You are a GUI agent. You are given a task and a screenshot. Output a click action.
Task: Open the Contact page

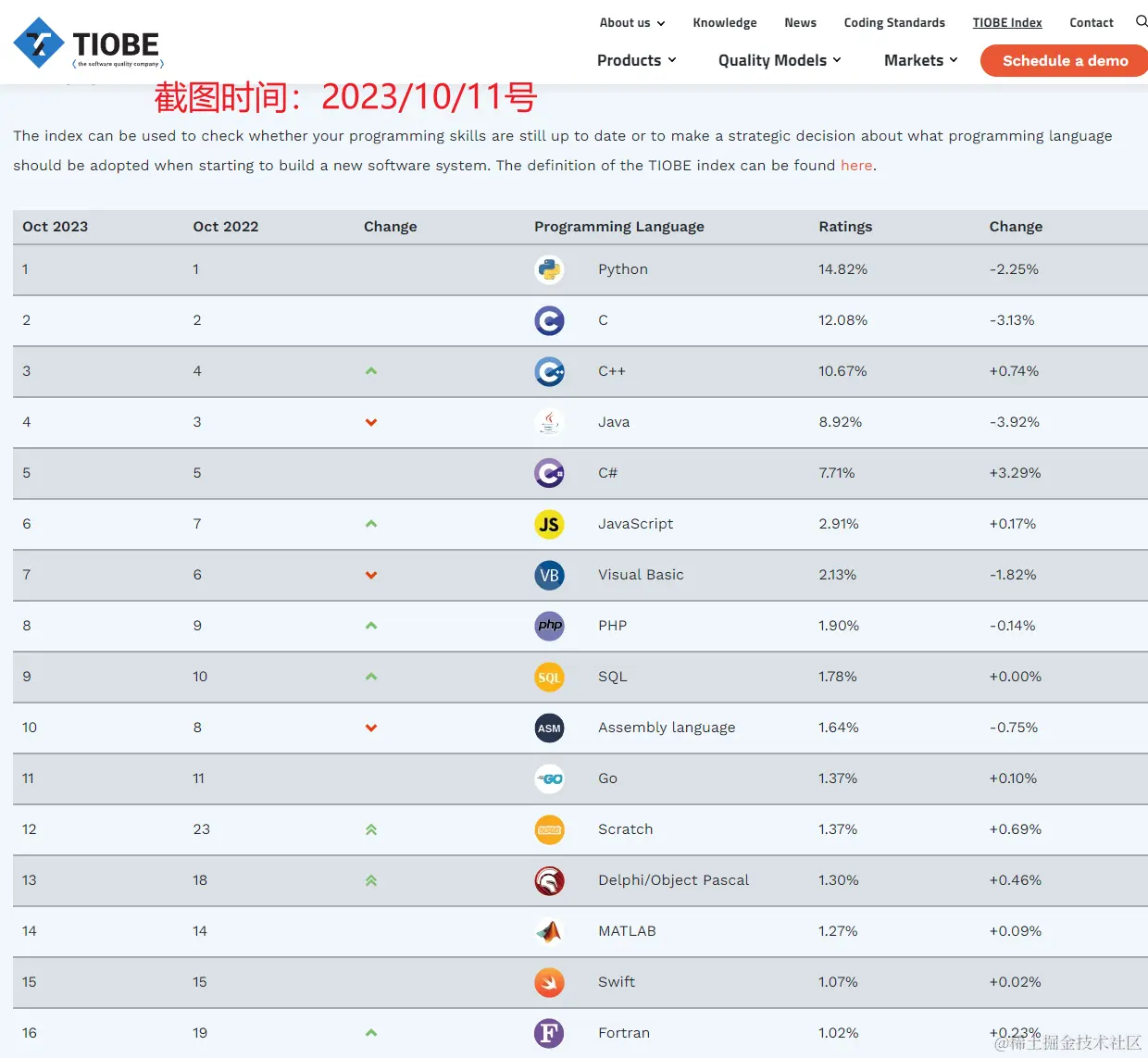coord(1092,22)
